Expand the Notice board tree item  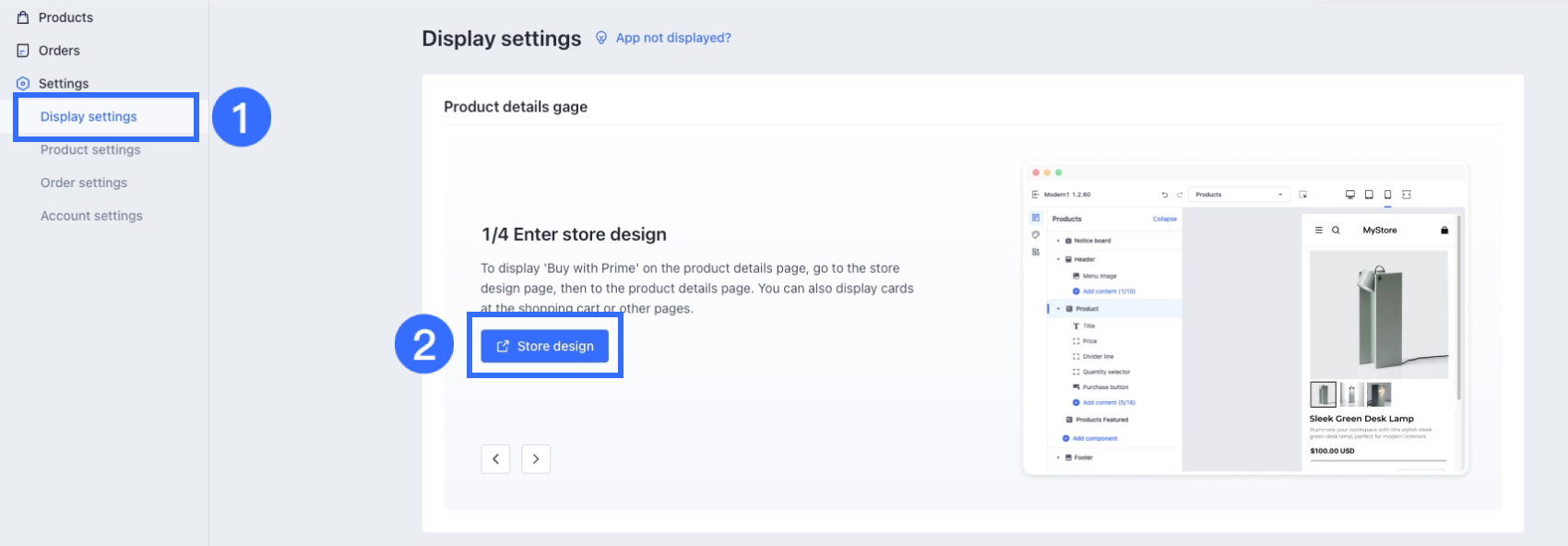coord(1058,241)
